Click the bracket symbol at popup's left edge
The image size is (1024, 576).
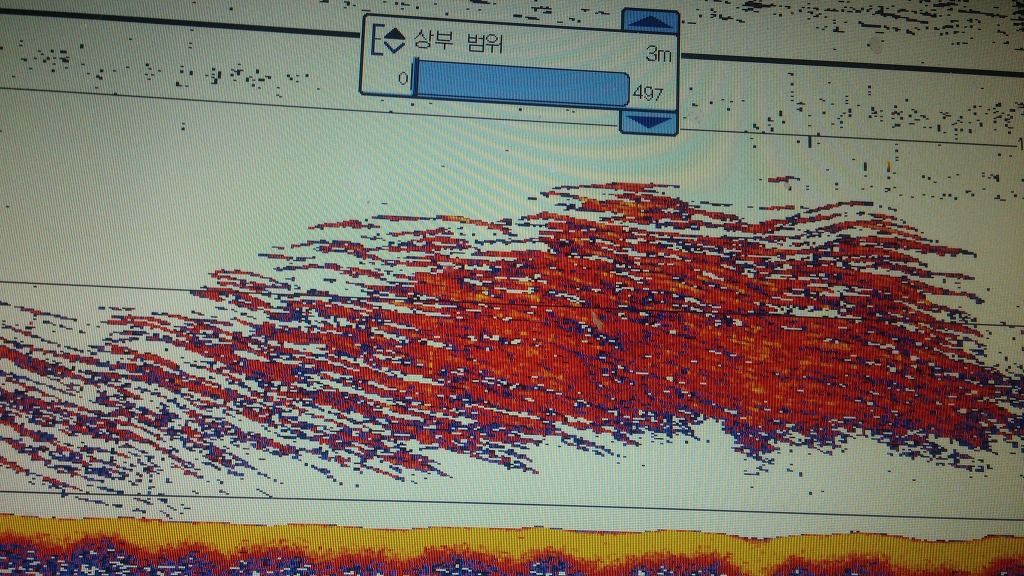click(376, 41)
